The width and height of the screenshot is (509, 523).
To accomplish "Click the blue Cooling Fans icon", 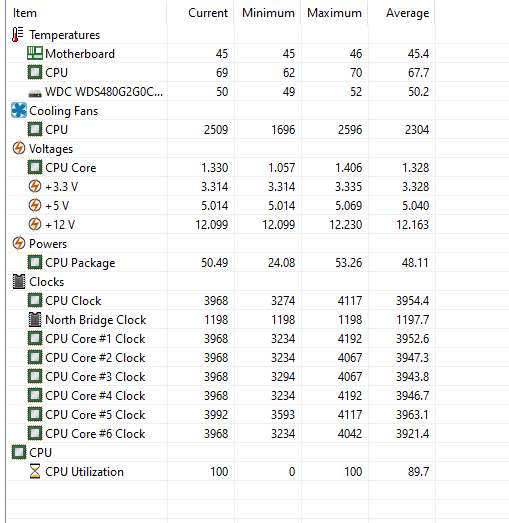I will (x=18, y=110).
